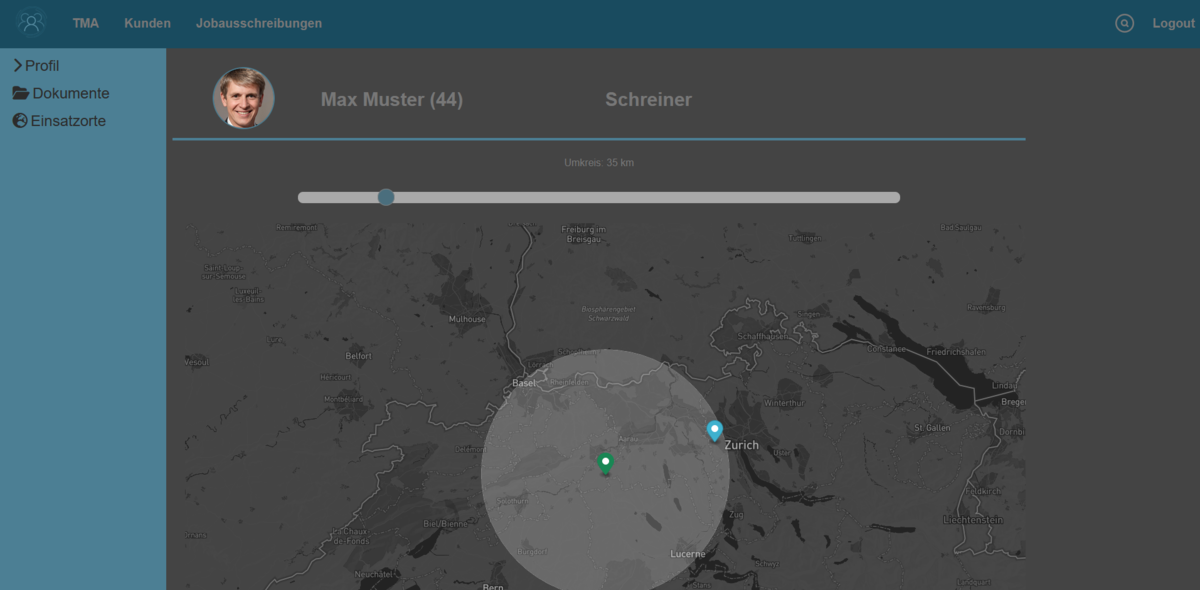Click the Lucerne label on the map
The image size is (1200, 590).
pos(687,554)
